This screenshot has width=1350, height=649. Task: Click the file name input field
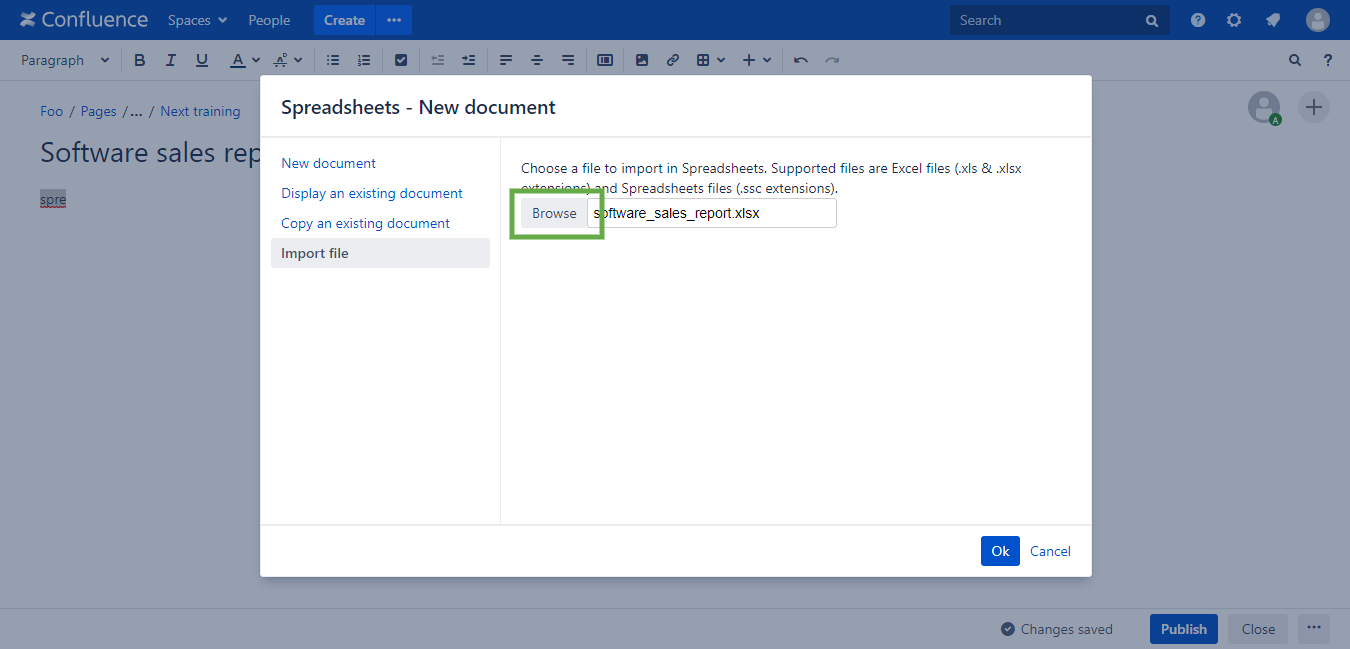pyautogui.click(x=712, y=213)
